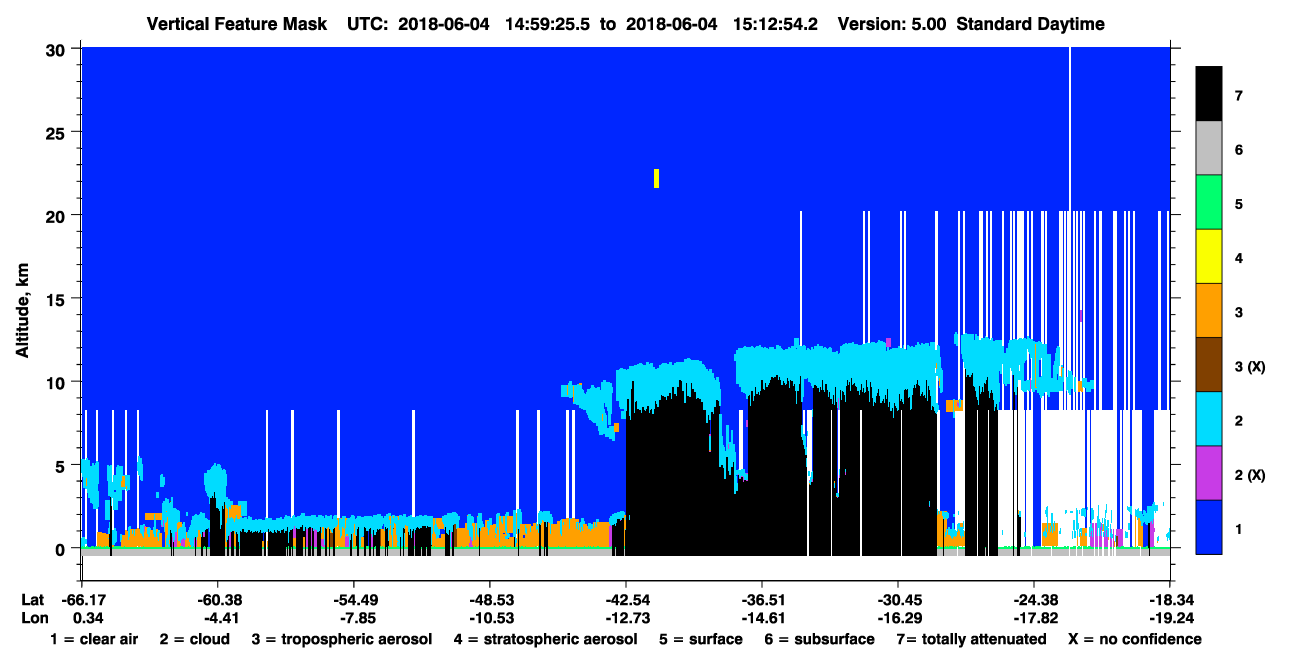Viewport: 1300px width, 667px height.
Task: Click the orange color bar segment labeled 3
Action: click(x=1208, y=311)
